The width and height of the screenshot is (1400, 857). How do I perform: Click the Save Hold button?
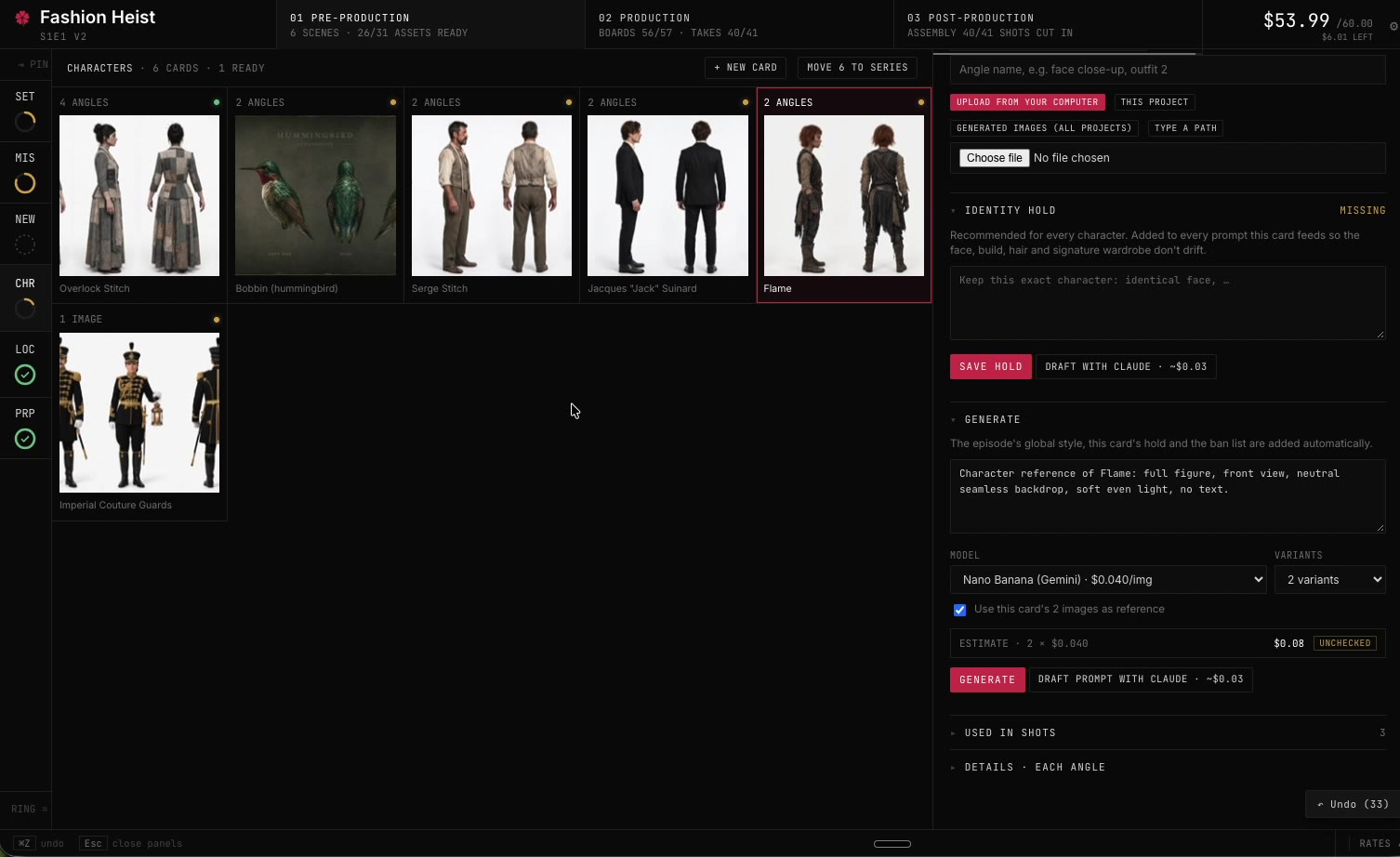coord(990,367)
